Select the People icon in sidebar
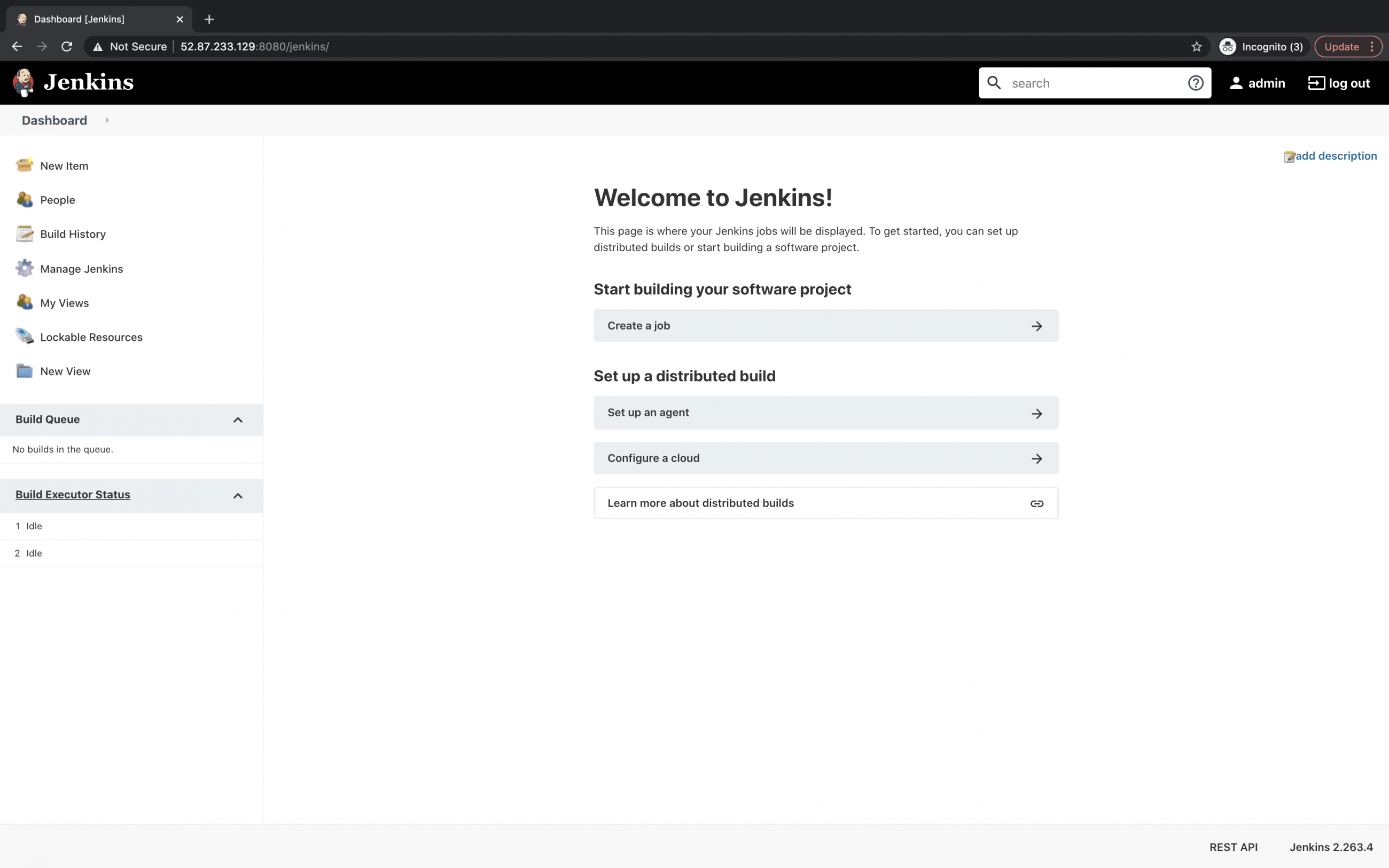Screen dimensions: 1389x868 24,200
